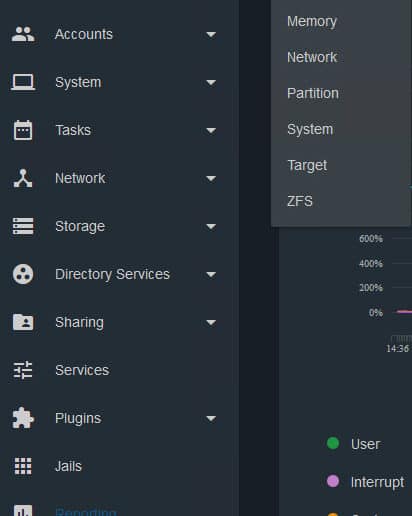
Task: Toggle the green User legend dot
Action: pos(333,443)
